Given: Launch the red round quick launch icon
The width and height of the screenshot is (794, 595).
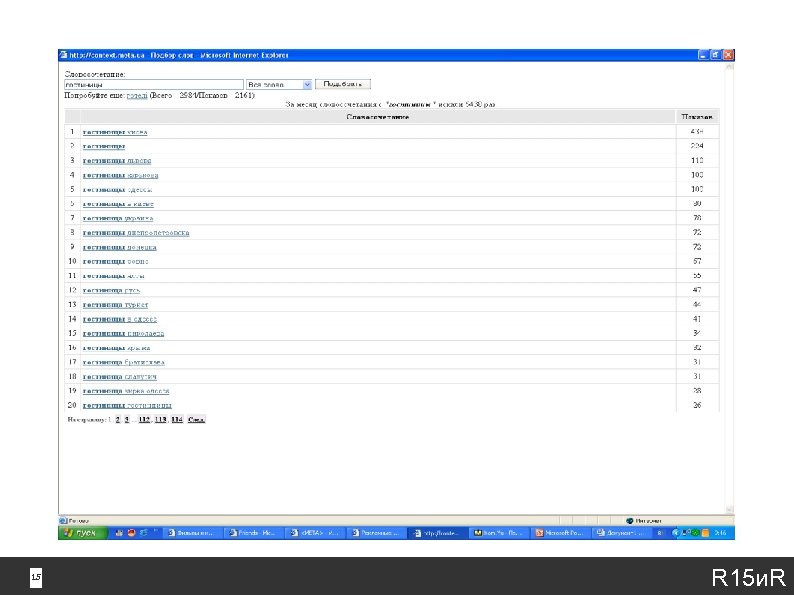Looking at the screenshot, I should [x=132, y=533].
